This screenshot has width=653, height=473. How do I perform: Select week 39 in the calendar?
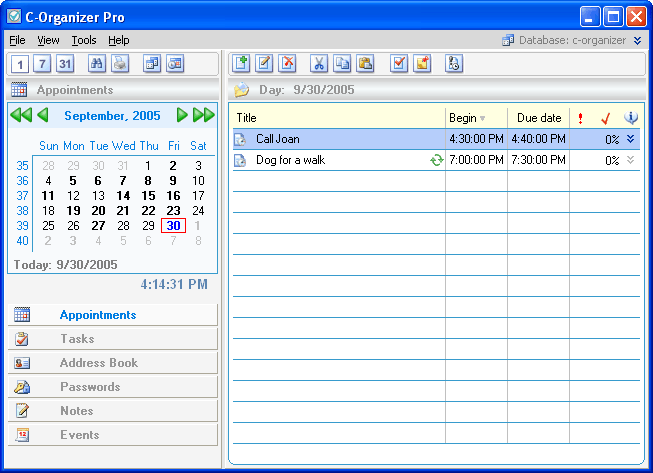[22, 226]
